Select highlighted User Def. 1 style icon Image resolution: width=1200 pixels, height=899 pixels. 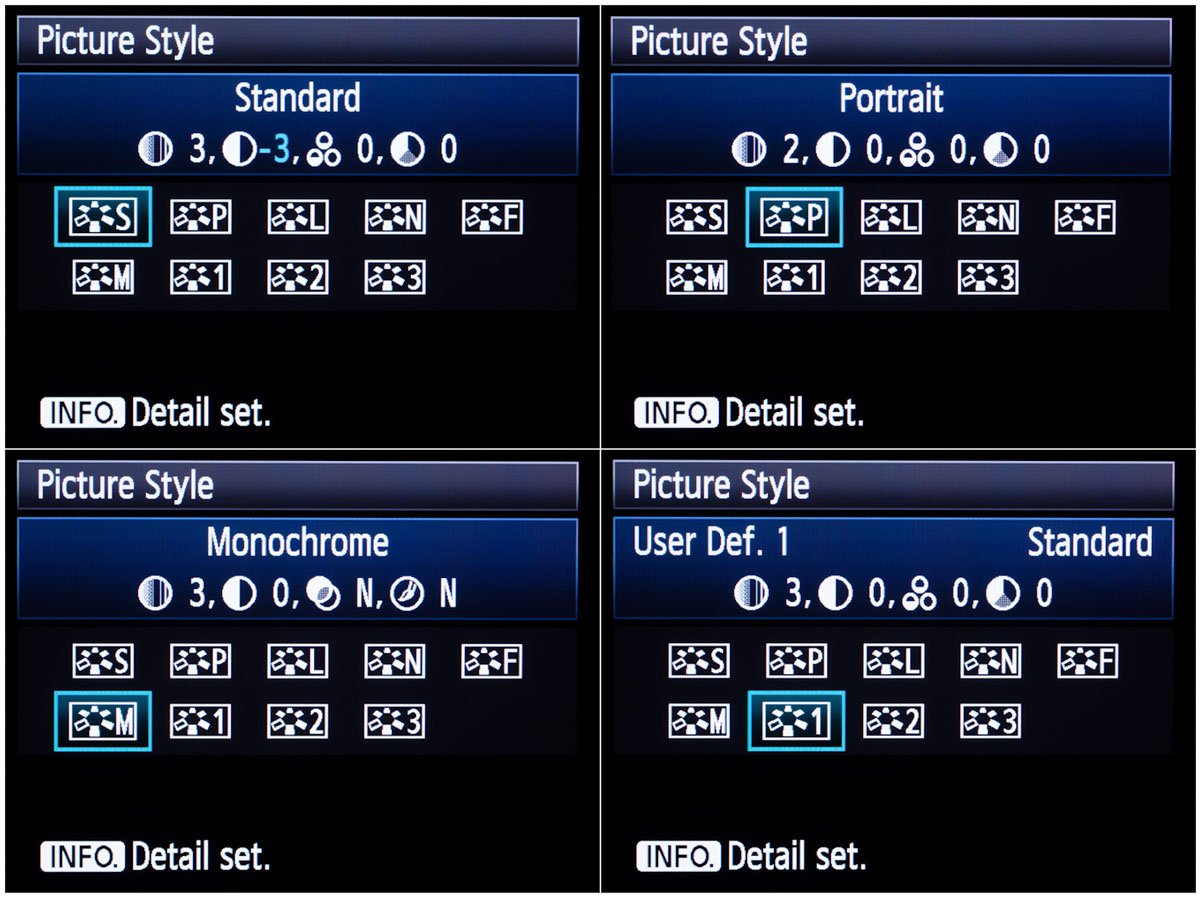click(x=796, y=721)
